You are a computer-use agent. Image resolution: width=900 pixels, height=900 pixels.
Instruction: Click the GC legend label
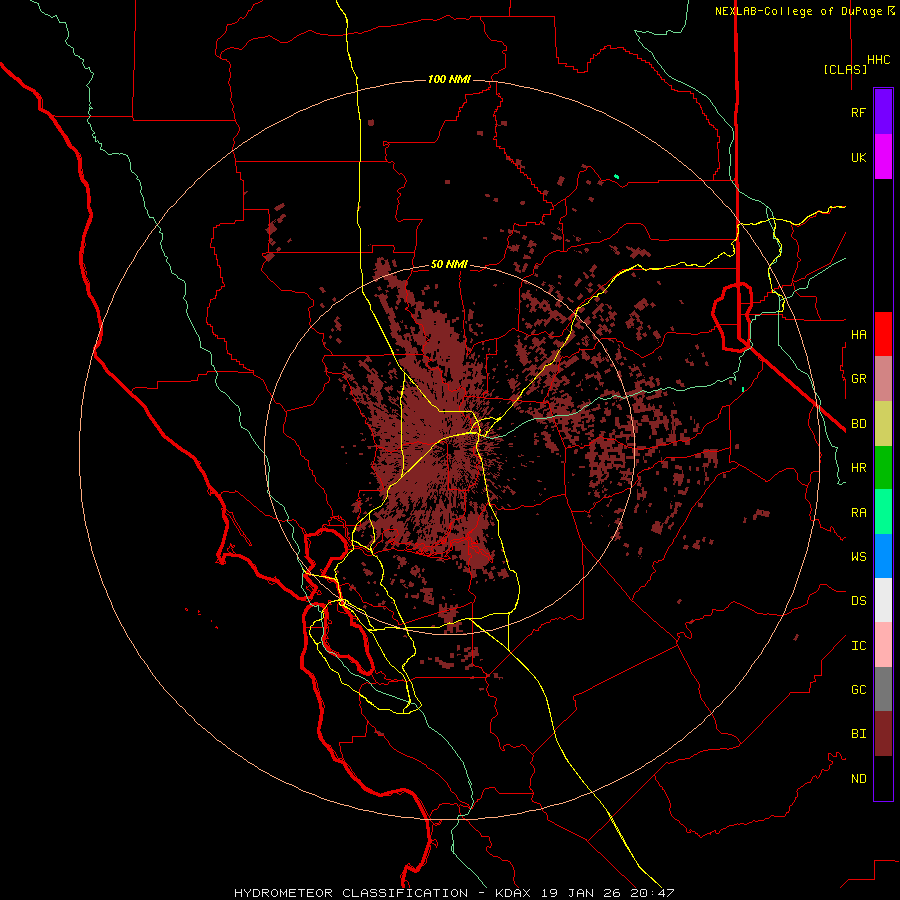(858, 690)
